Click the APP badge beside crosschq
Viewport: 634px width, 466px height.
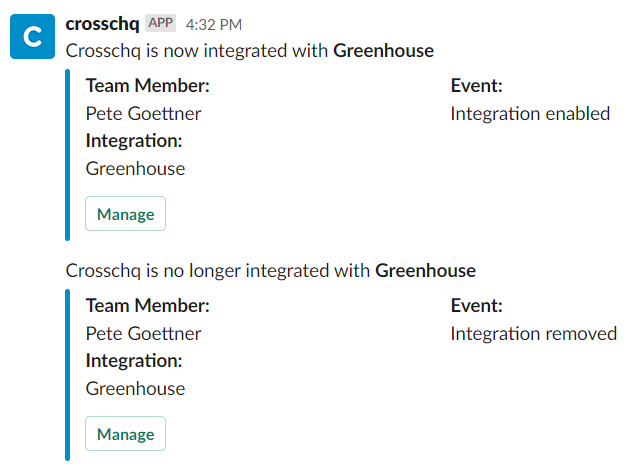pos(161,23)
